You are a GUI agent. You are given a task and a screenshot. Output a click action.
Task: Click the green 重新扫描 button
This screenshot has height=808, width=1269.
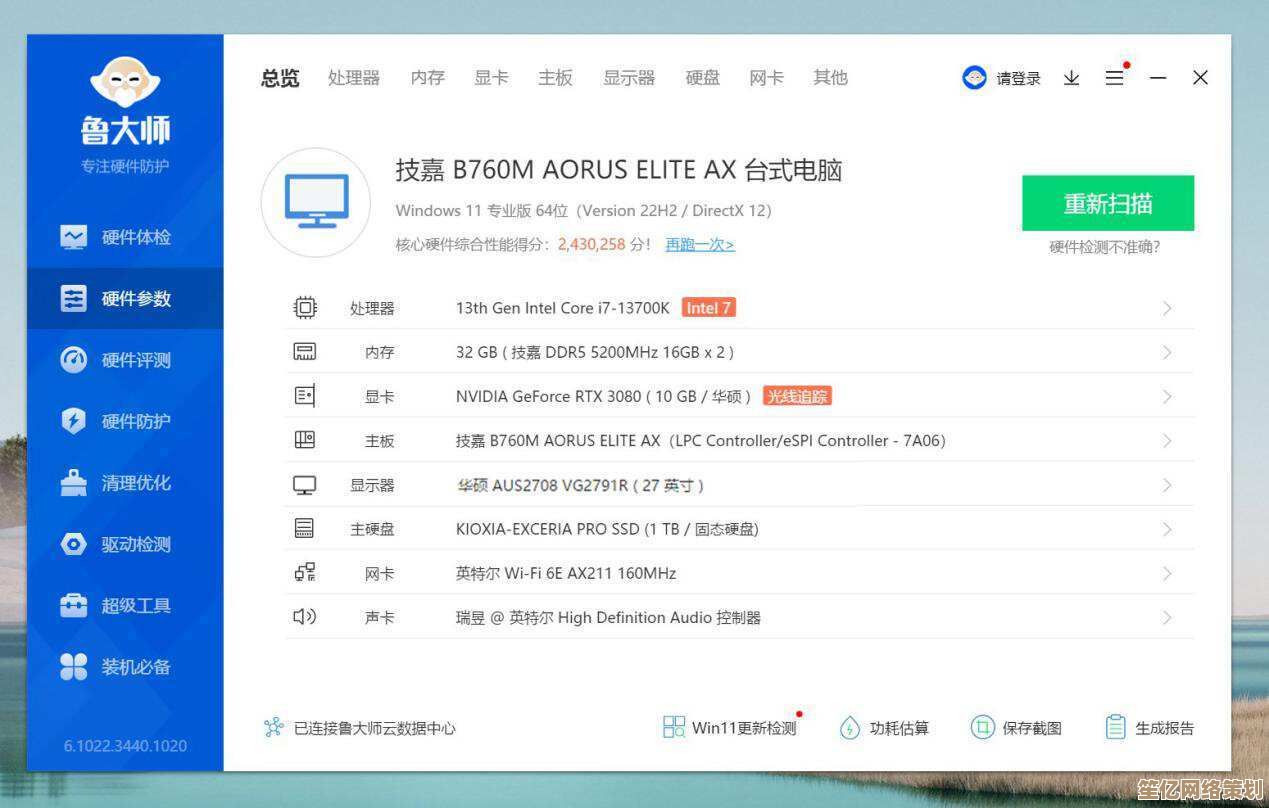pyautogui.click(x=1107, y=204)
